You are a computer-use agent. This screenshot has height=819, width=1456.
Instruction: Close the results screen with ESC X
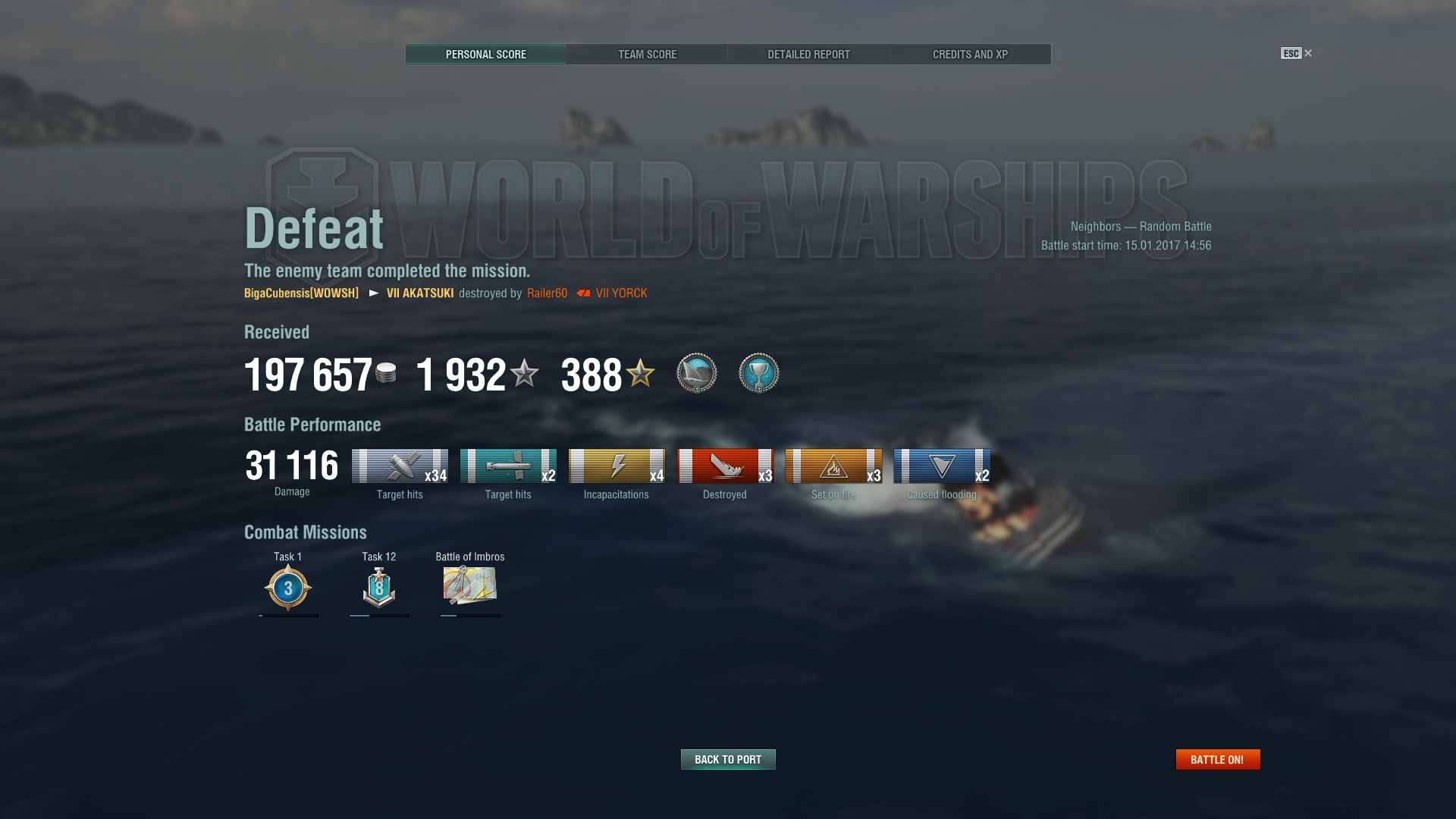1297,53
